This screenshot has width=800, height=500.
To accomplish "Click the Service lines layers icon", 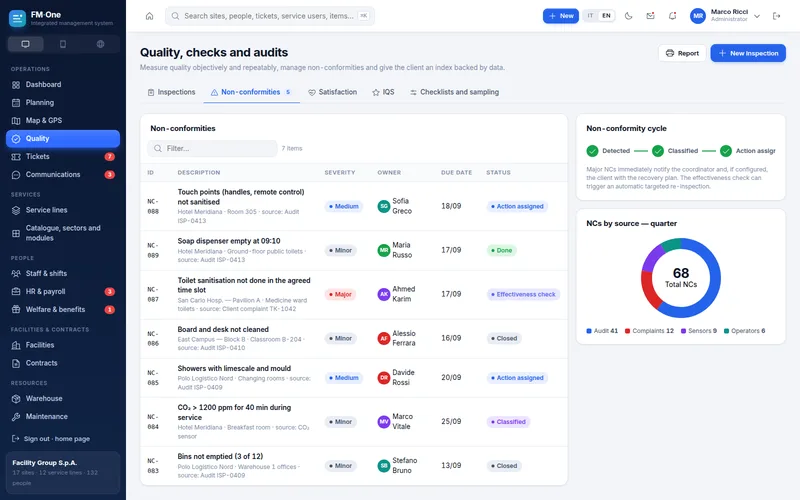I will tap(16, 210).
